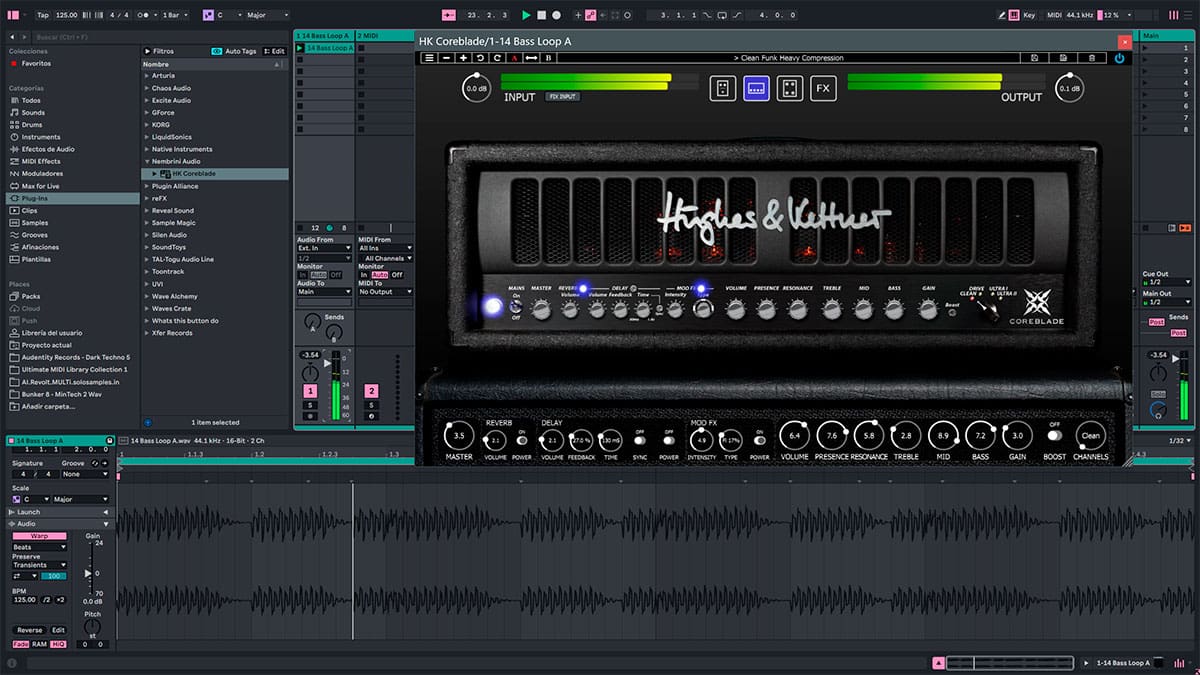This screenshot has width=1200, height=675.
Task: Open the Warp mode Beats dropdown
Action: pos(40,547)
